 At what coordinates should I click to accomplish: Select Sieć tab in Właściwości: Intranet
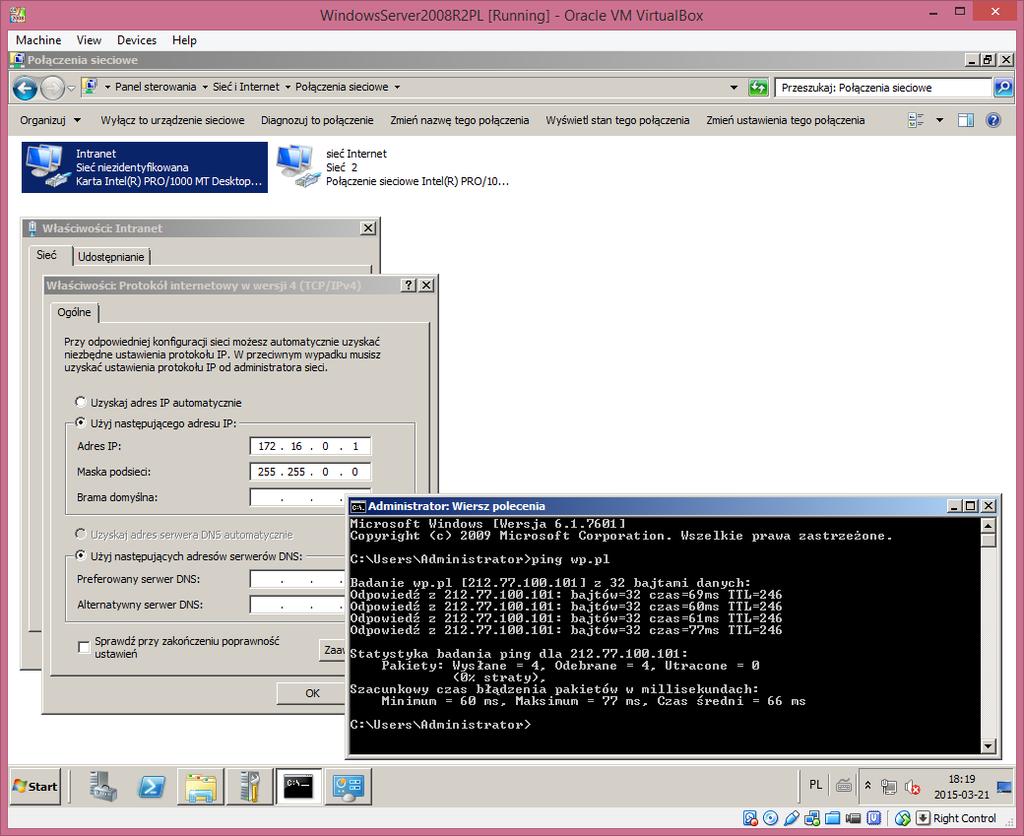coord(46,255)
